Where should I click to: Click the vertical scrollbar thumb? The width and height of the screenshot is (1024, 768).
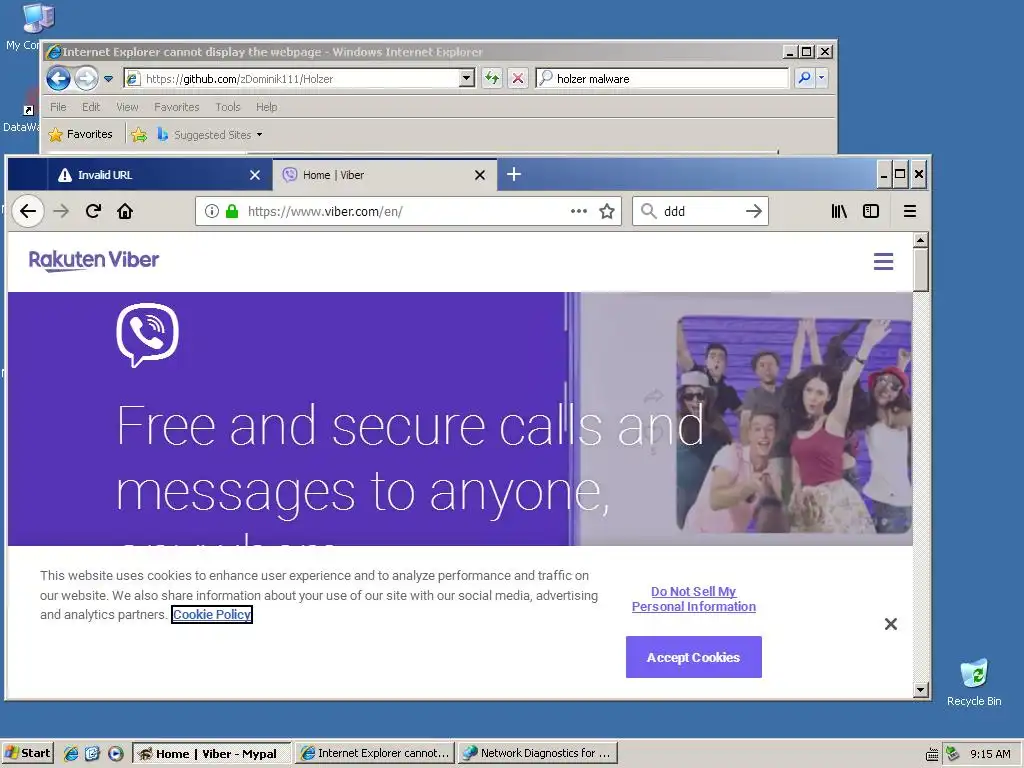[x=921, y=270]
